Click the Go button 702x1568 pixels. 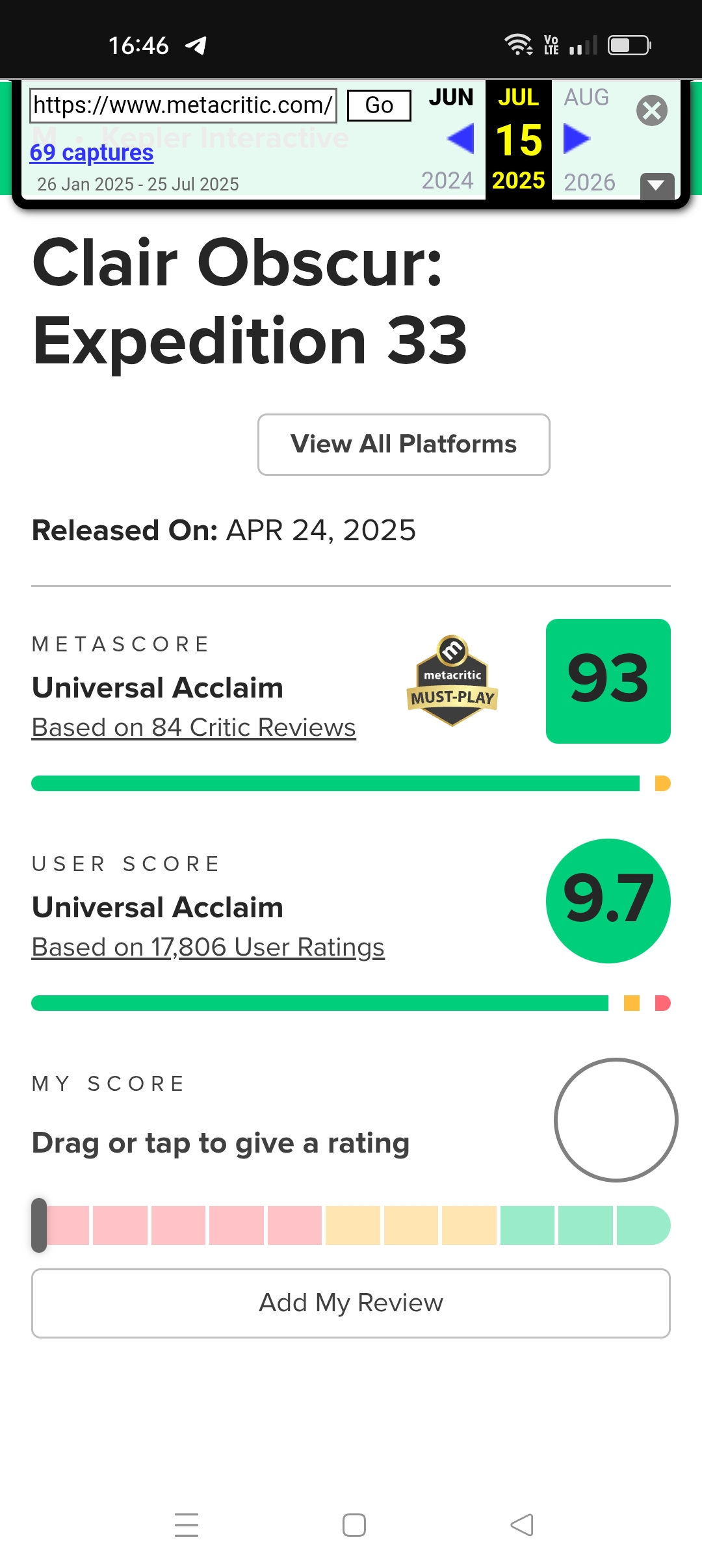coord(380,105)
